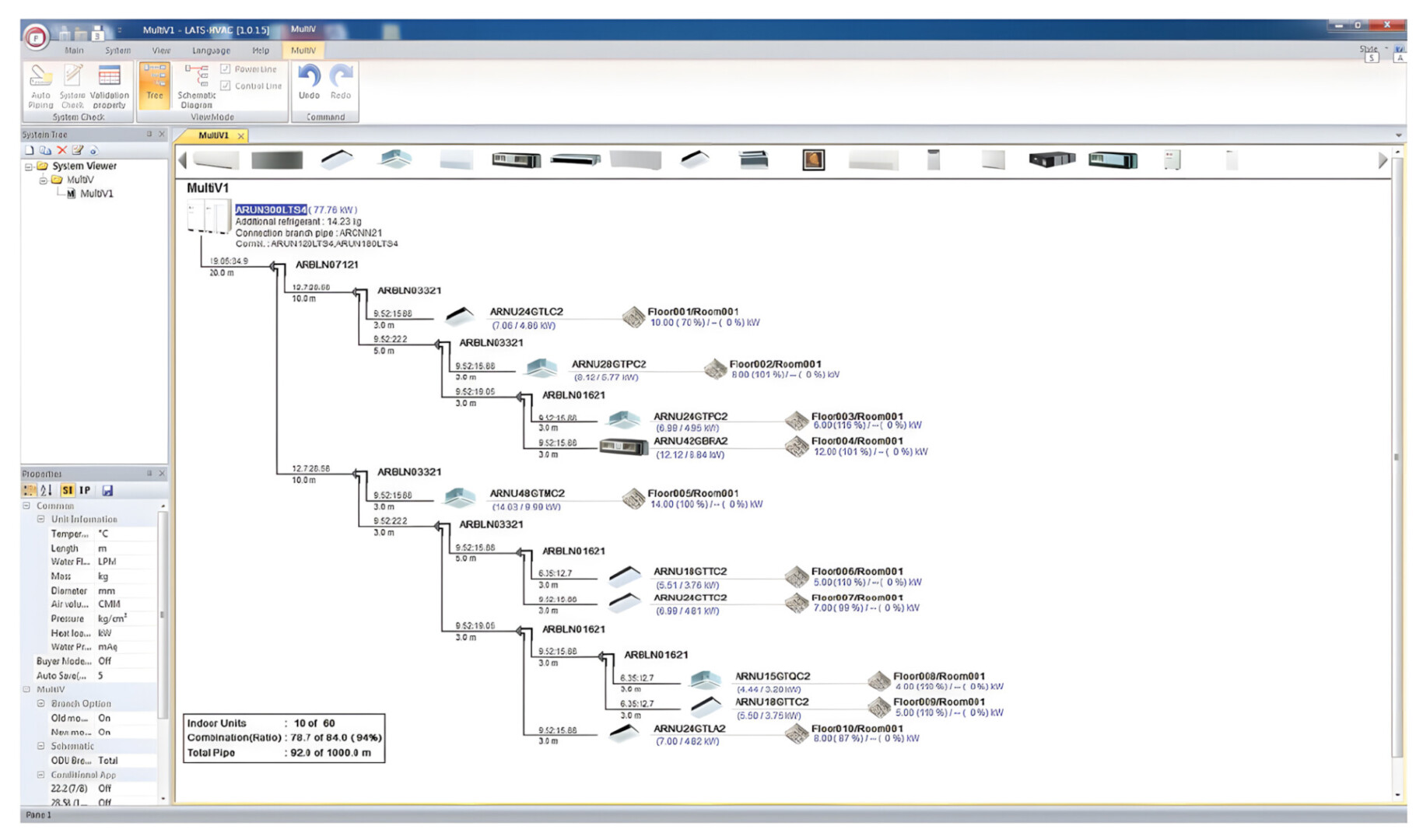Click the red delete icon in System Tree
This screenshot has width=1423, height=840.
coord(62,150)
